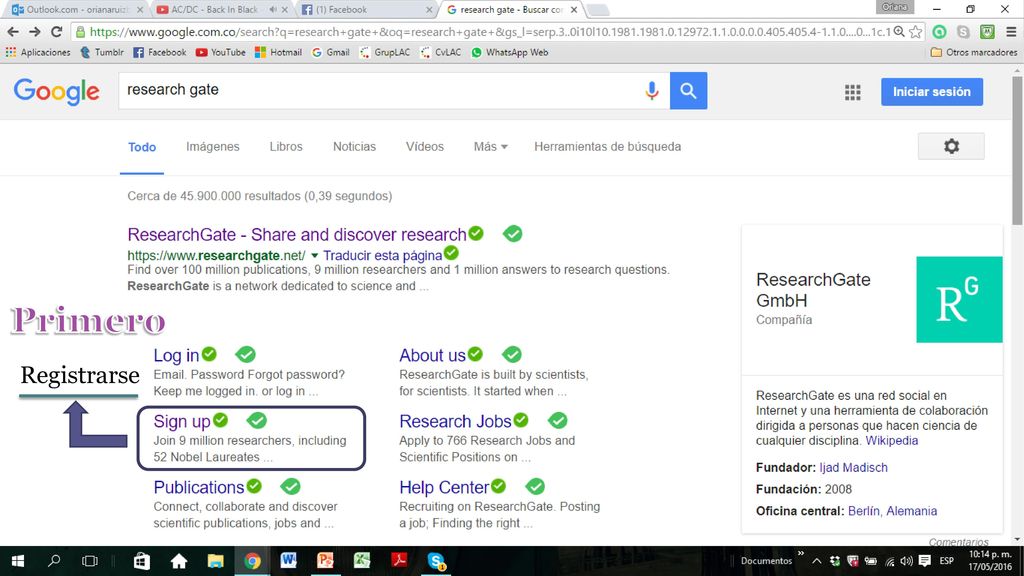The width and height of the screenshot is (1024, 576).
Task: Show hidden system tray icons
Action: tap(816, 561)
